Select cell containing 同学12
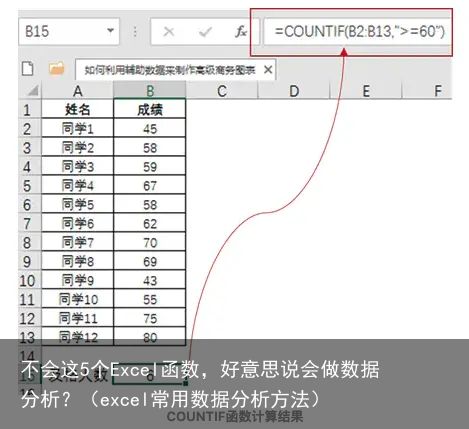This screenshot has height=429, width=469. (77, 337)
